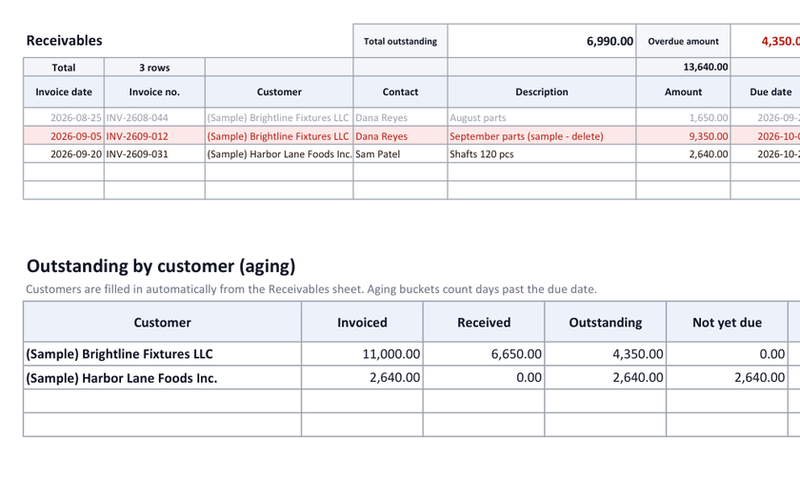Image resolution: width=800 pixels, height=500 pixels.
Task: Click the Amount column header
Action: [683, 92]
